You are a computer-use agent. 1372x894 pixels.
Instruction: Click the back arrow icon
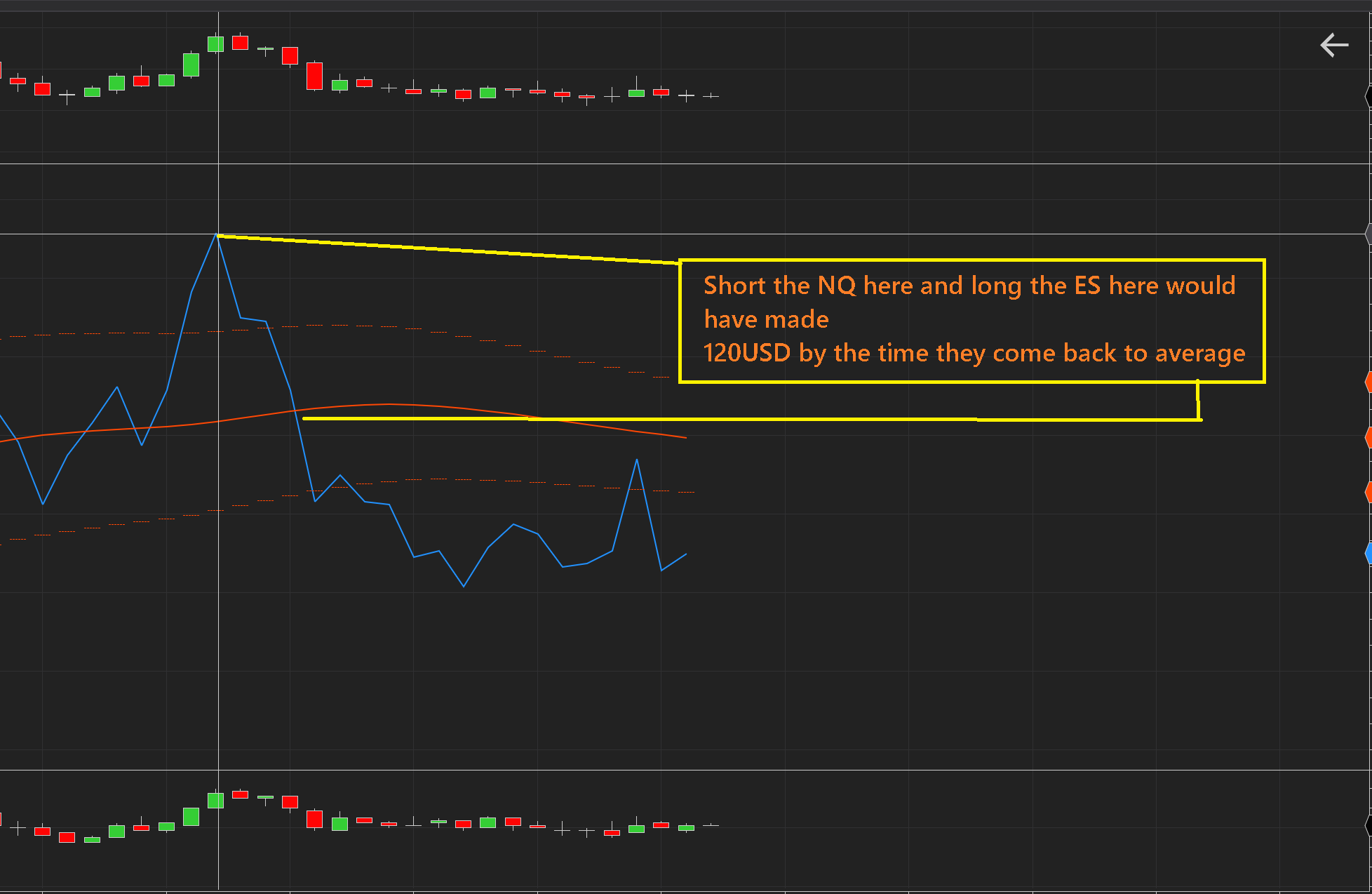[1333, 46]
